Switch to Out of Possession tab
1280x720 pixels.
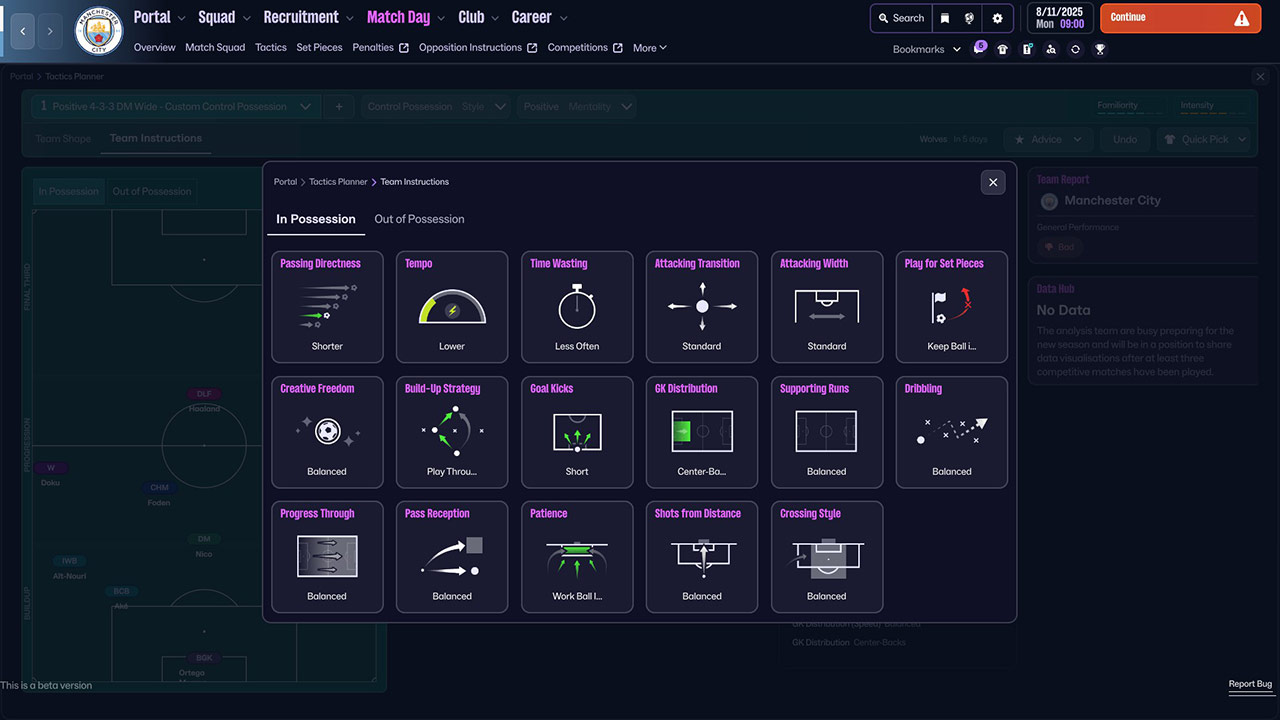[x=419, y=219]
